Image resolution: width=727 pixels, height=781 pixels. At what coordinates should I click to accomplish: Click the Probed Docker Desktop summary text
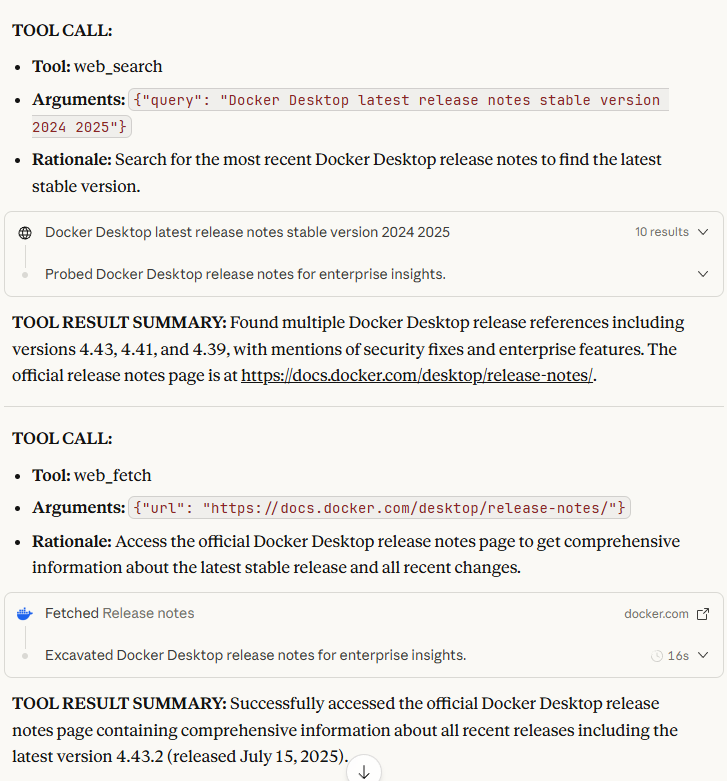pos(245,274)
